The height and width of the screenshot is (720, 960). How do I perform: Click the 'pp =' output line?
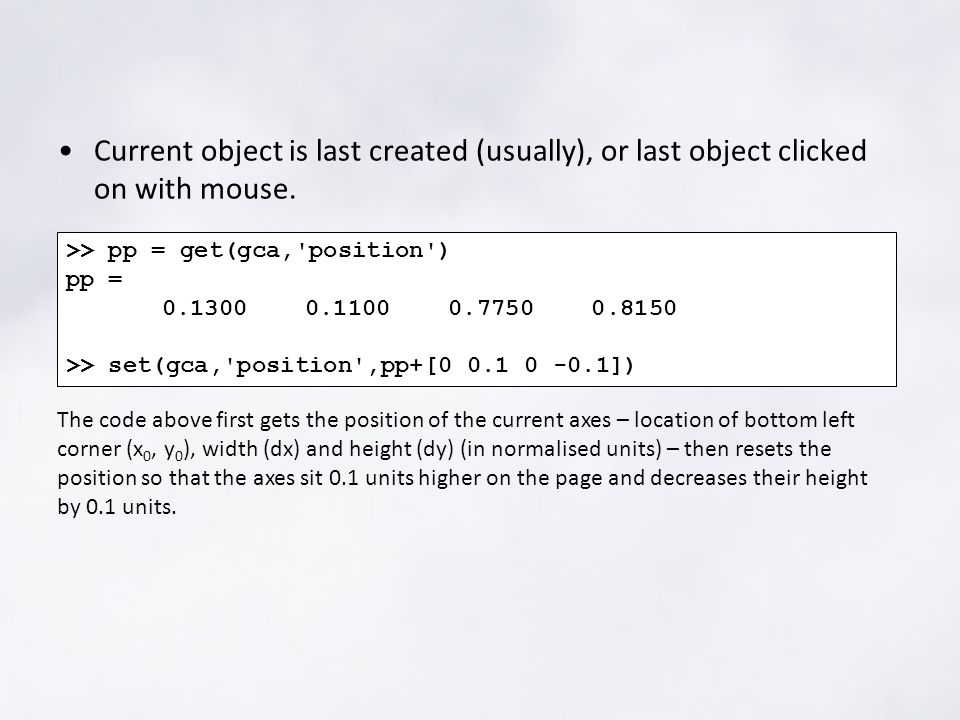[x=94, y=280]
